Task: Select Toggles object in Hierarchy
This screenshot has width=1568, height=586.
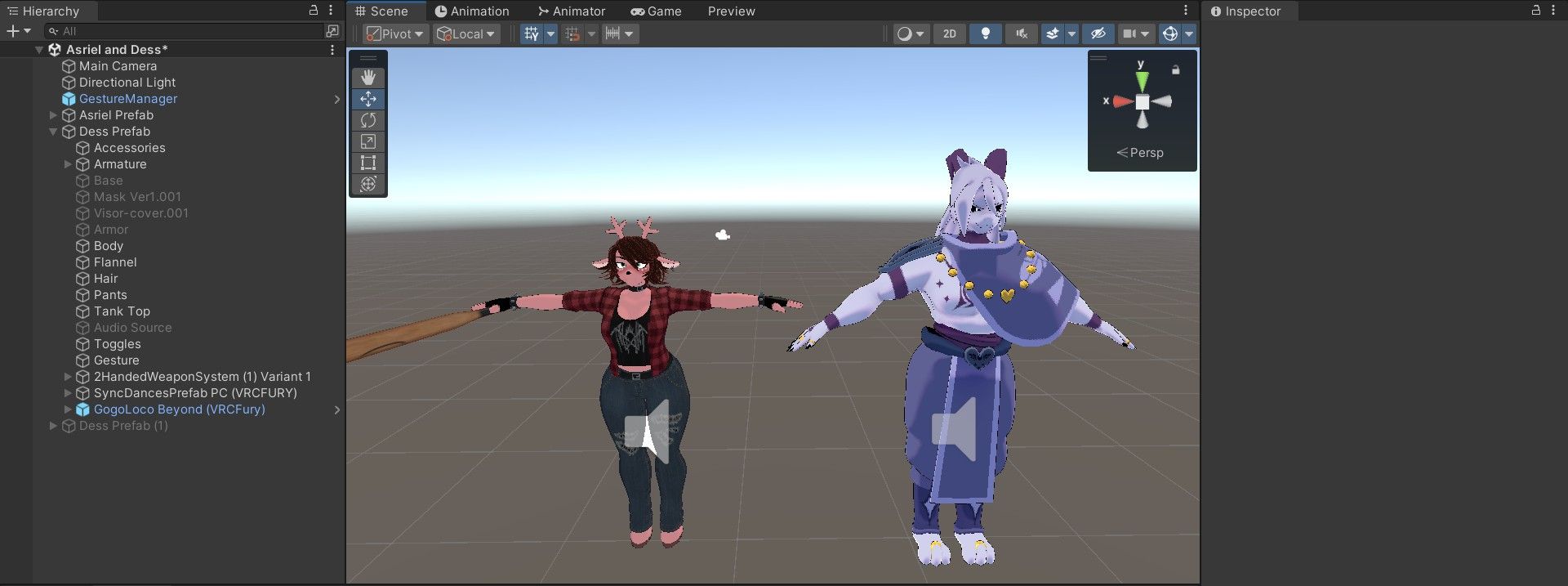Action: point(117,344)
